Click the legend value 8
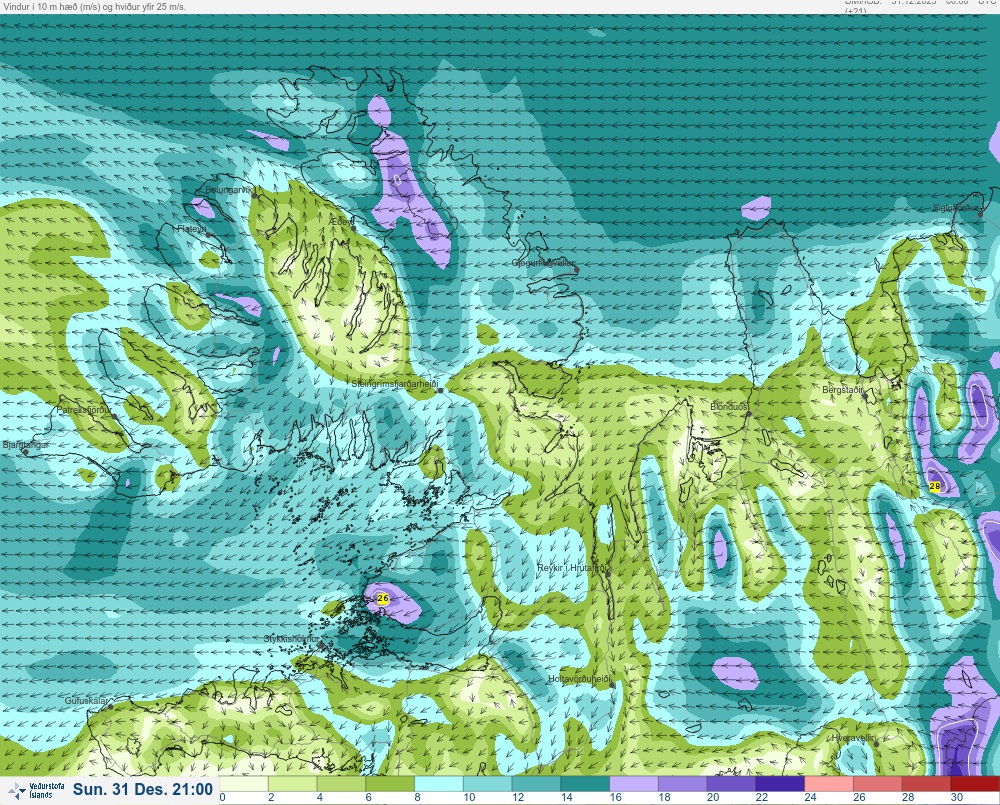The width and height of the screenshot is (1000, 805). 418,797
